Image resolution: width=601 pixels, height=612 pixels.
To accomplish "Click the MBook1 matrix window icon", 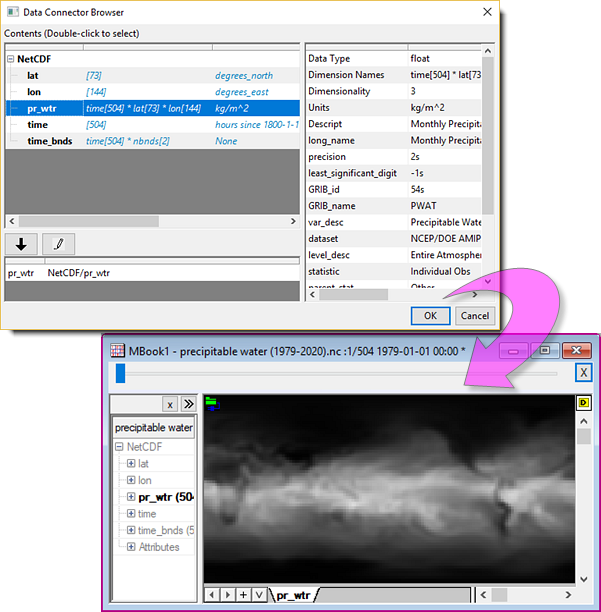I will pyautogui.click(x=117, y=350).
